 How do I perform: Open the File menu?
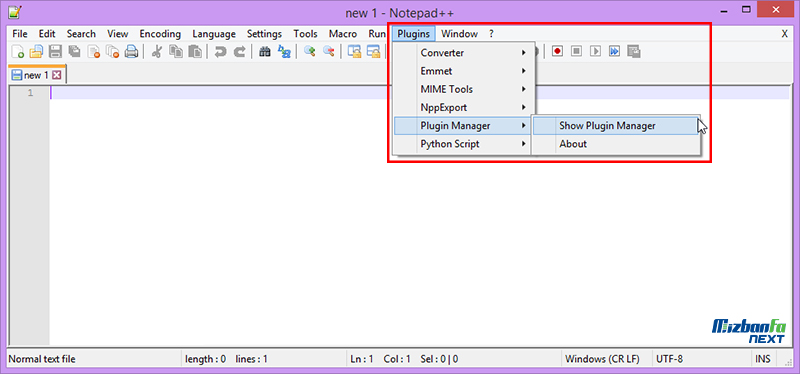[x=20, y=34]
